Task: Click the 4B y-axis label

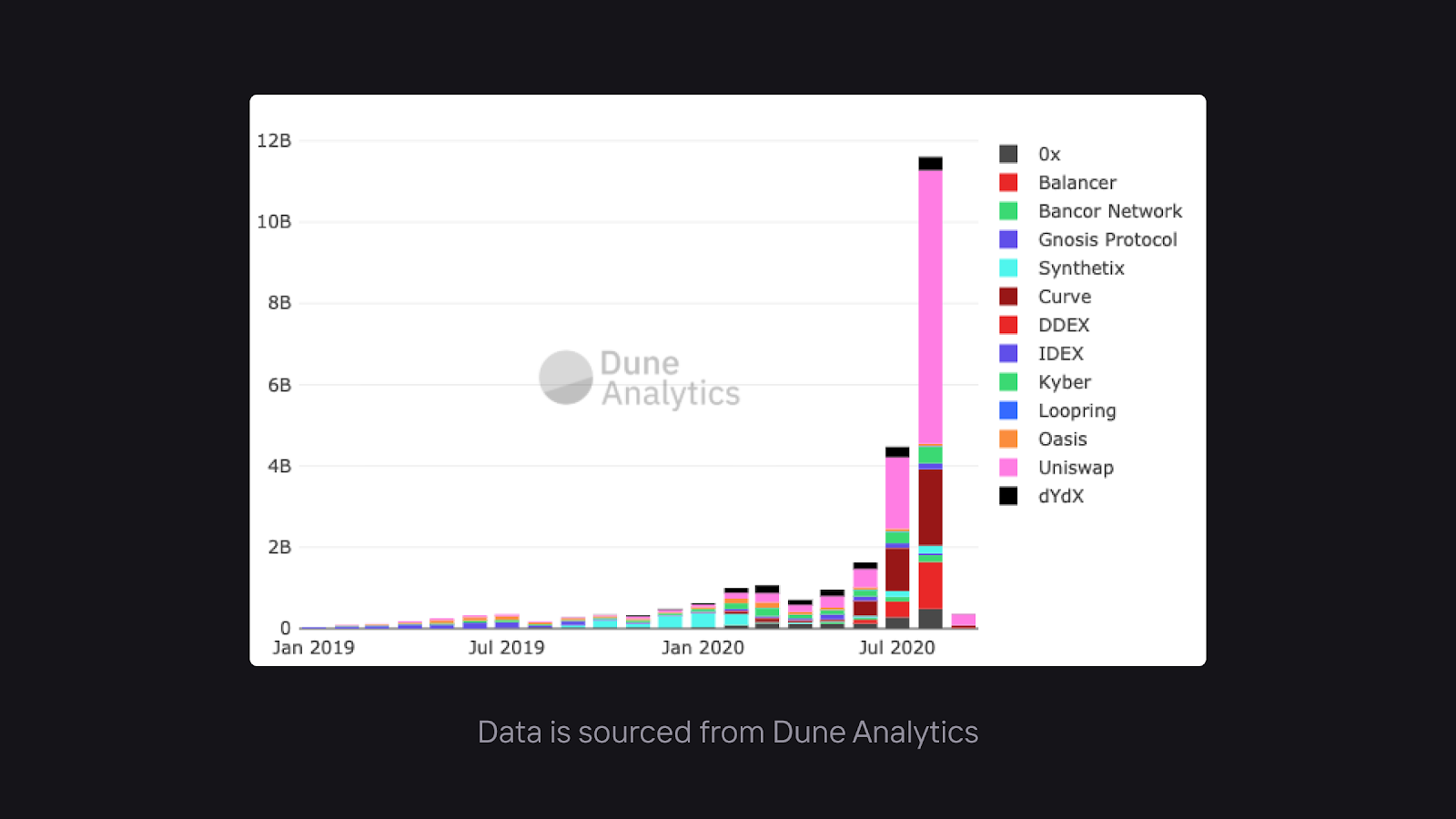Action: (x=279, y=465)
